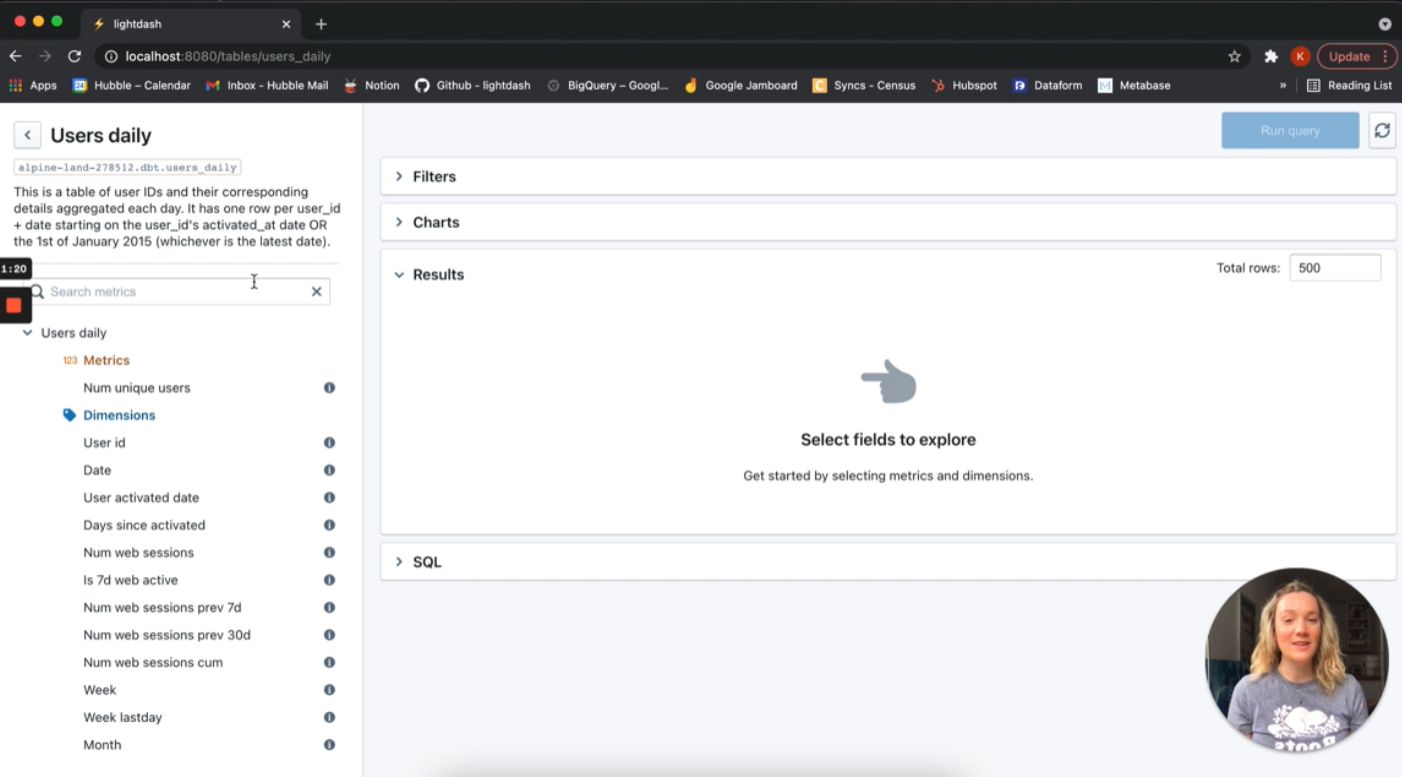Open the Reading List in bookmarks bar

coord(1349,85)
